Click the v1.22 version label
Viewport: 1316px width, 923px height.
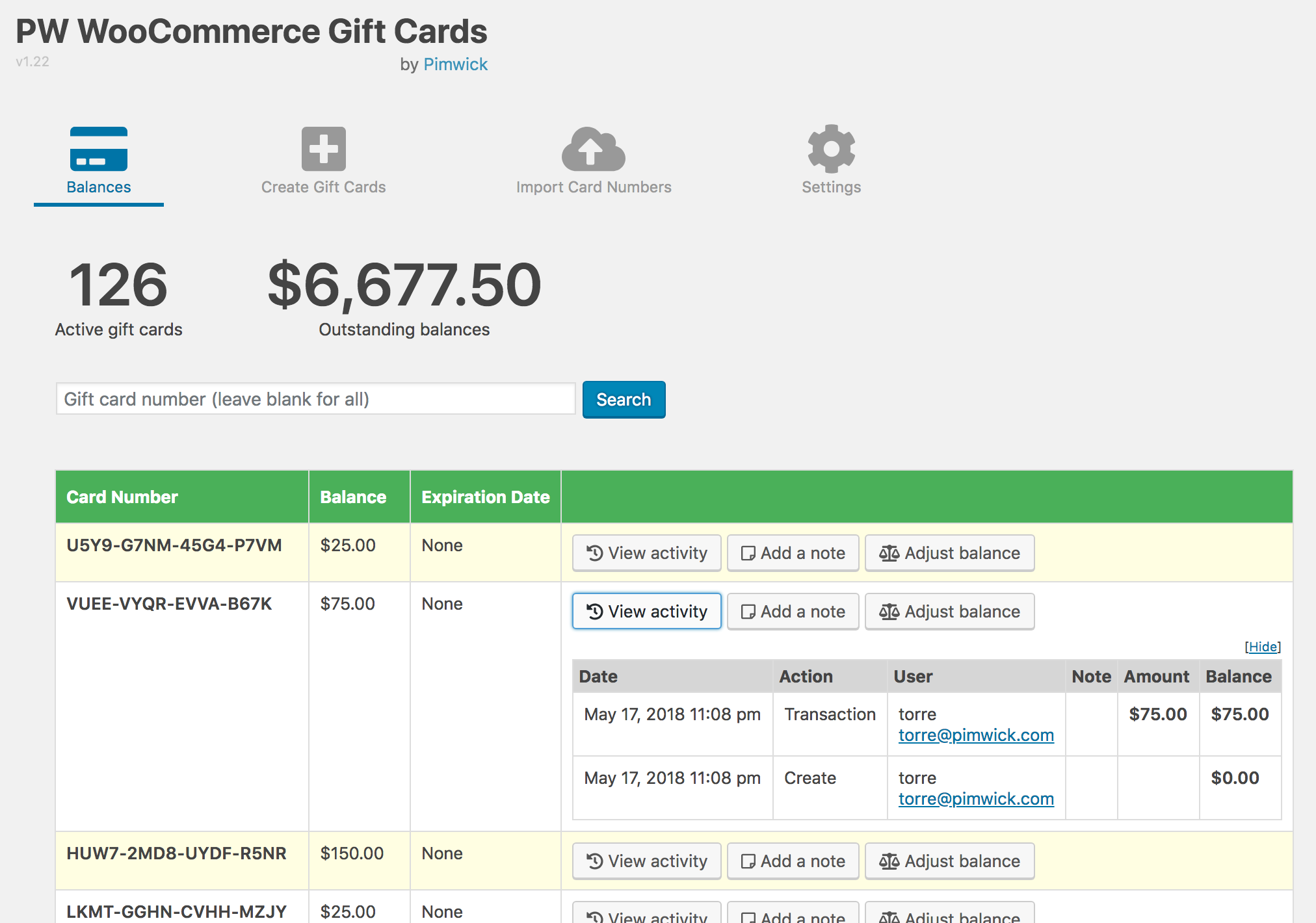coord(33,62)
